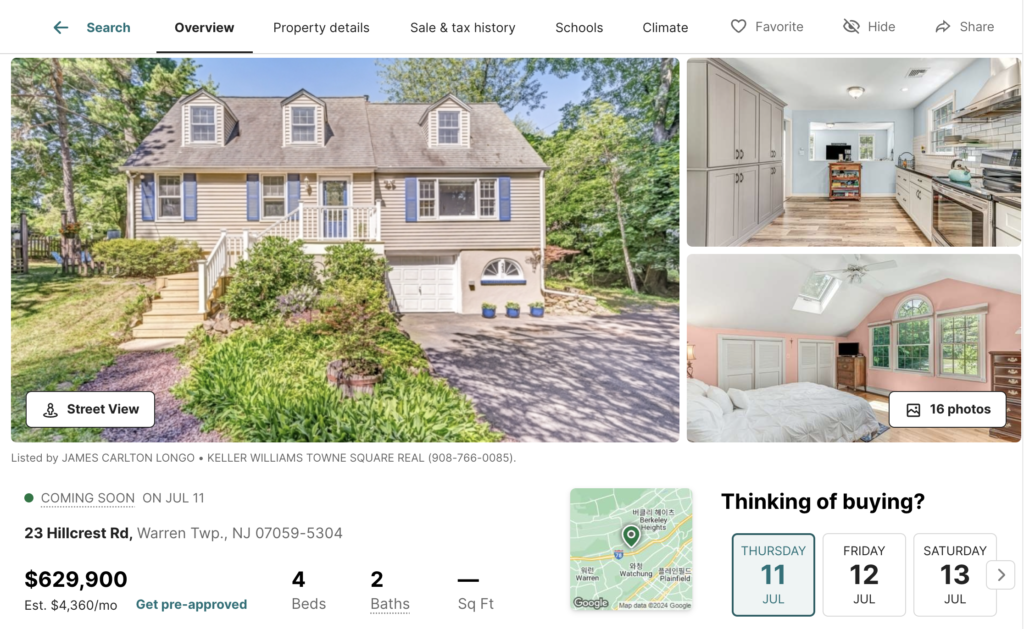Click the Share arrow icon
The width and height of the screenshot is (1024, 629).
pos(942,27)
